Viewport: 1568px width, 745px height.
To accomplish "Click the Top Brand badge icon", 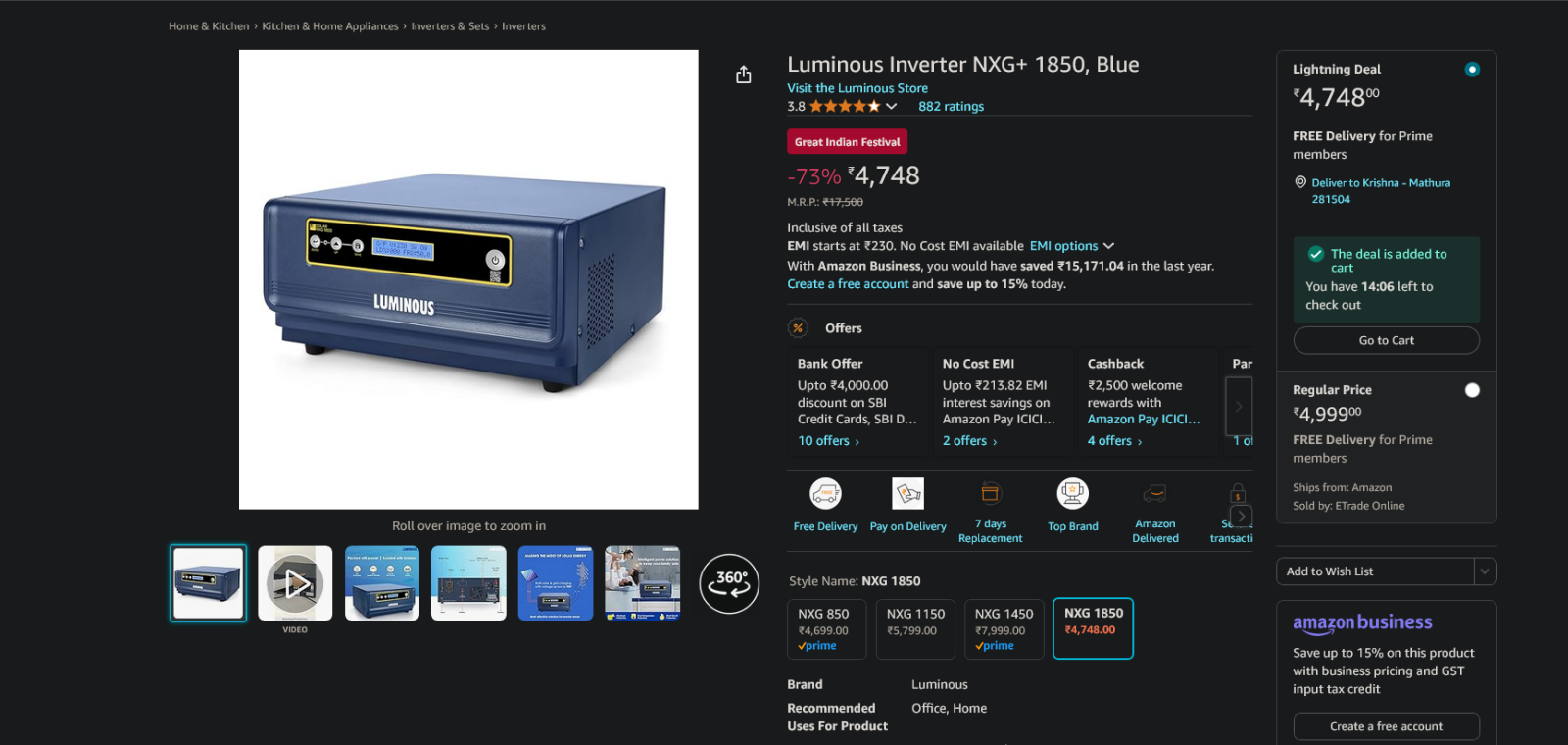I will [1073, 493].
